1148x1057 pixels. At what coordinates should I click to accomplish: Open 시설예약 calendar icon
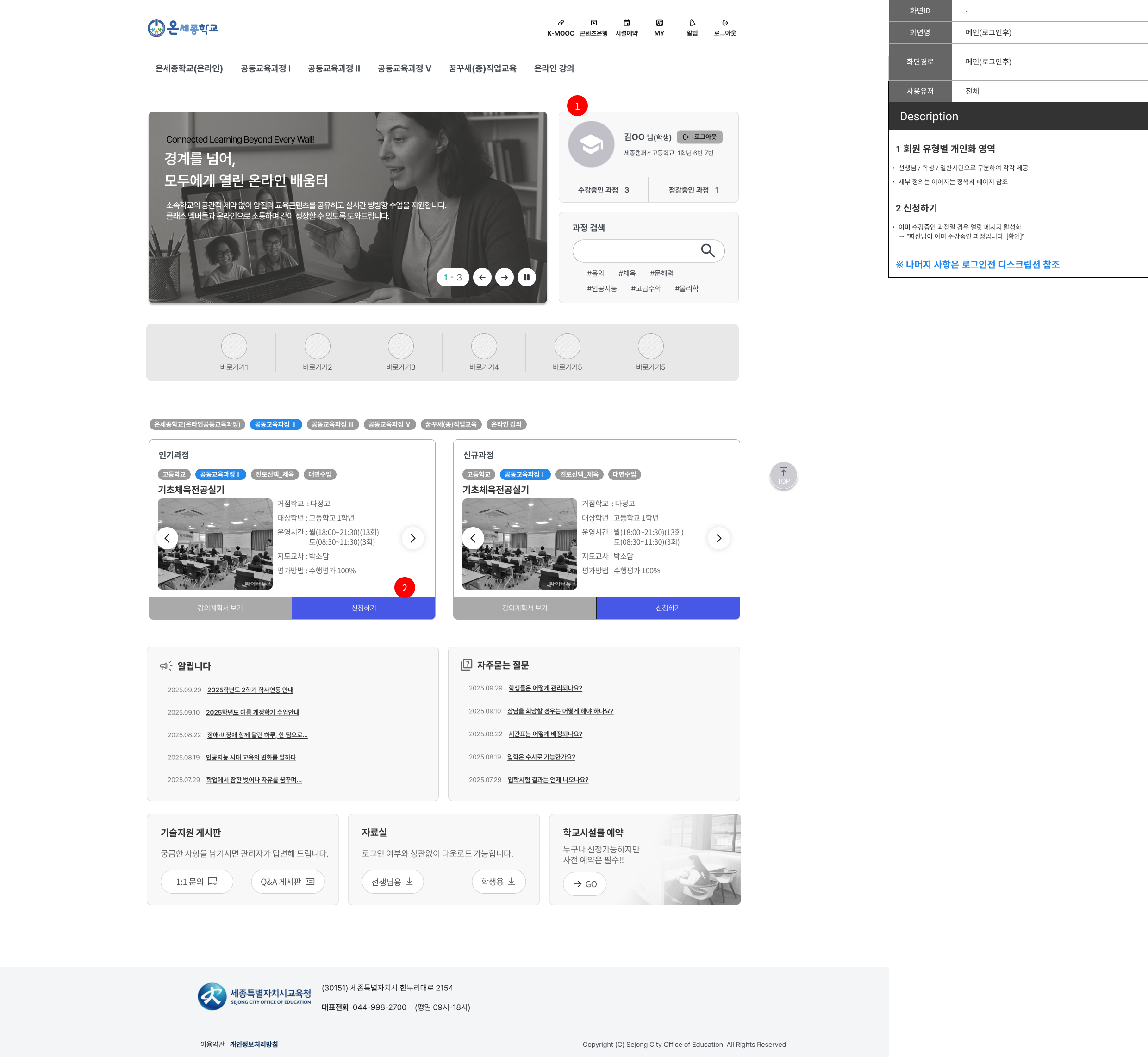coord(626,23)
